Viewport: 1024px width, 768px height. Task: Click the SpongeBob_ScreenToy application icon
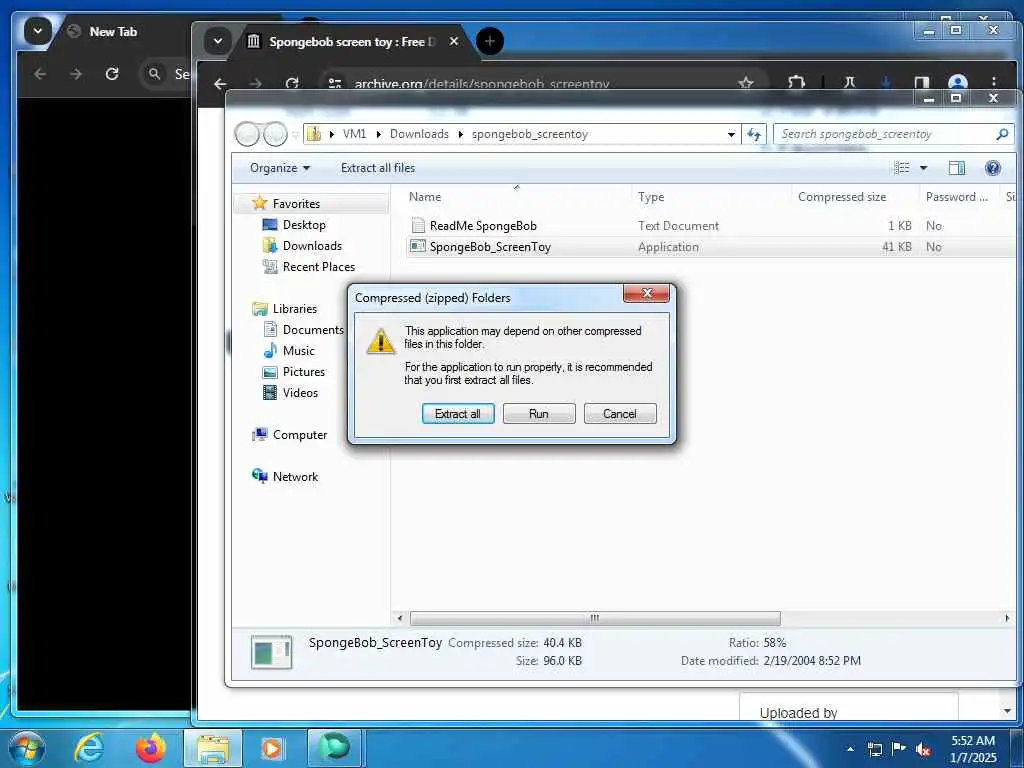(418, 247)
